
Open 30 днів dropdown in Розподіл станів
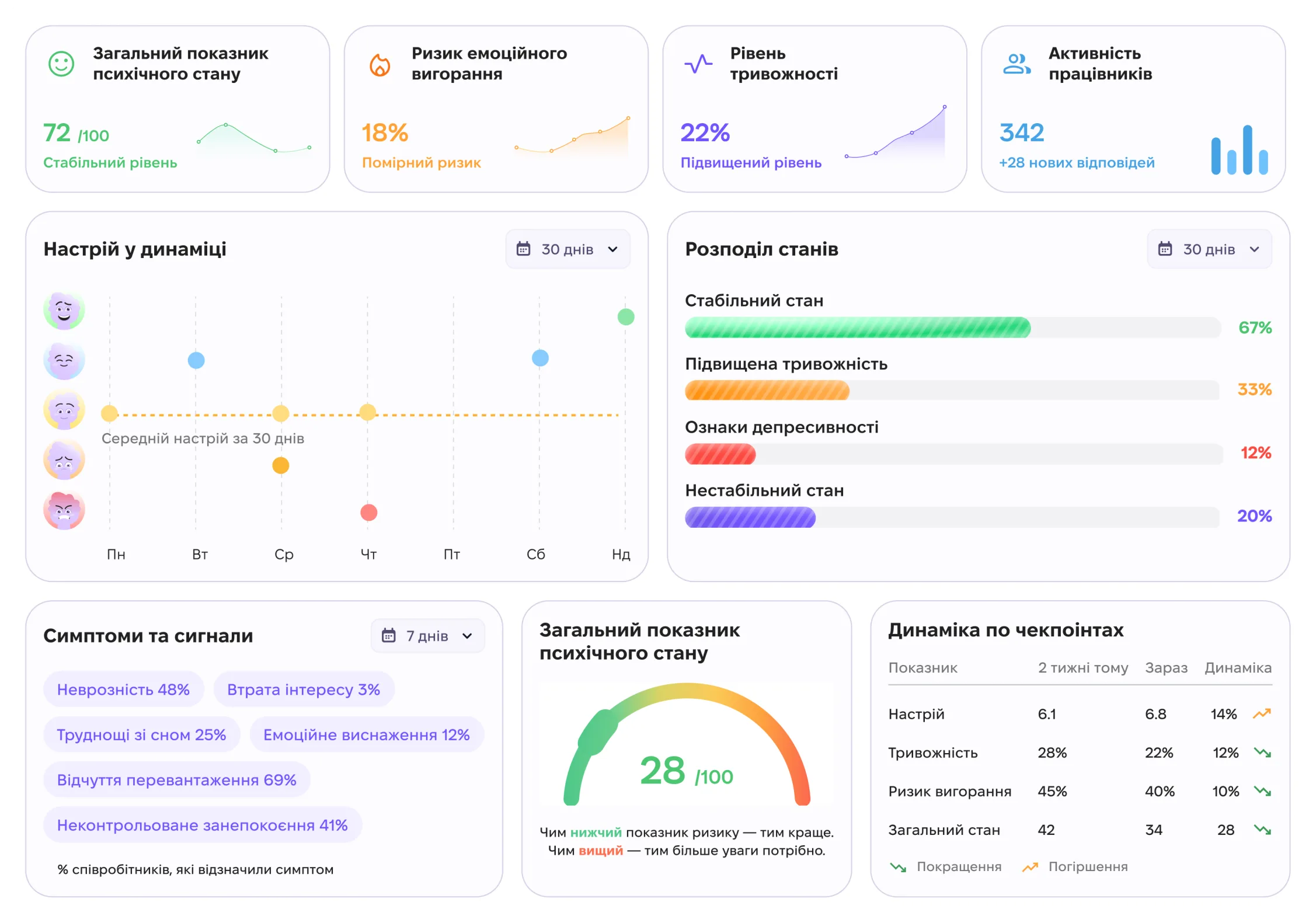1209,249
